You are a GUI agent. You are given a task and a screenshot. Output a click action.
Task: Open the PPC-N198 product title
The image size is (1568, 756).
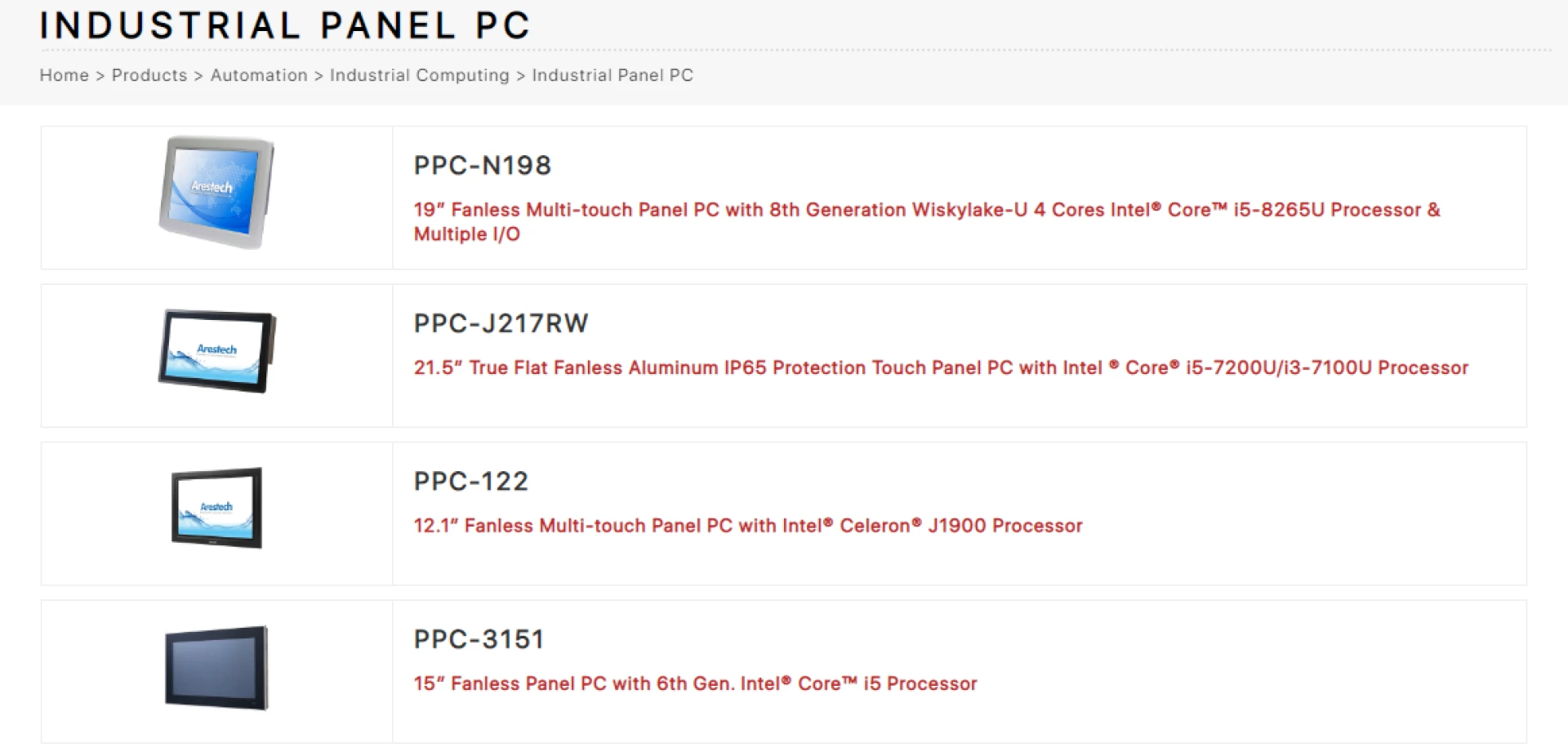coord(483,166)
